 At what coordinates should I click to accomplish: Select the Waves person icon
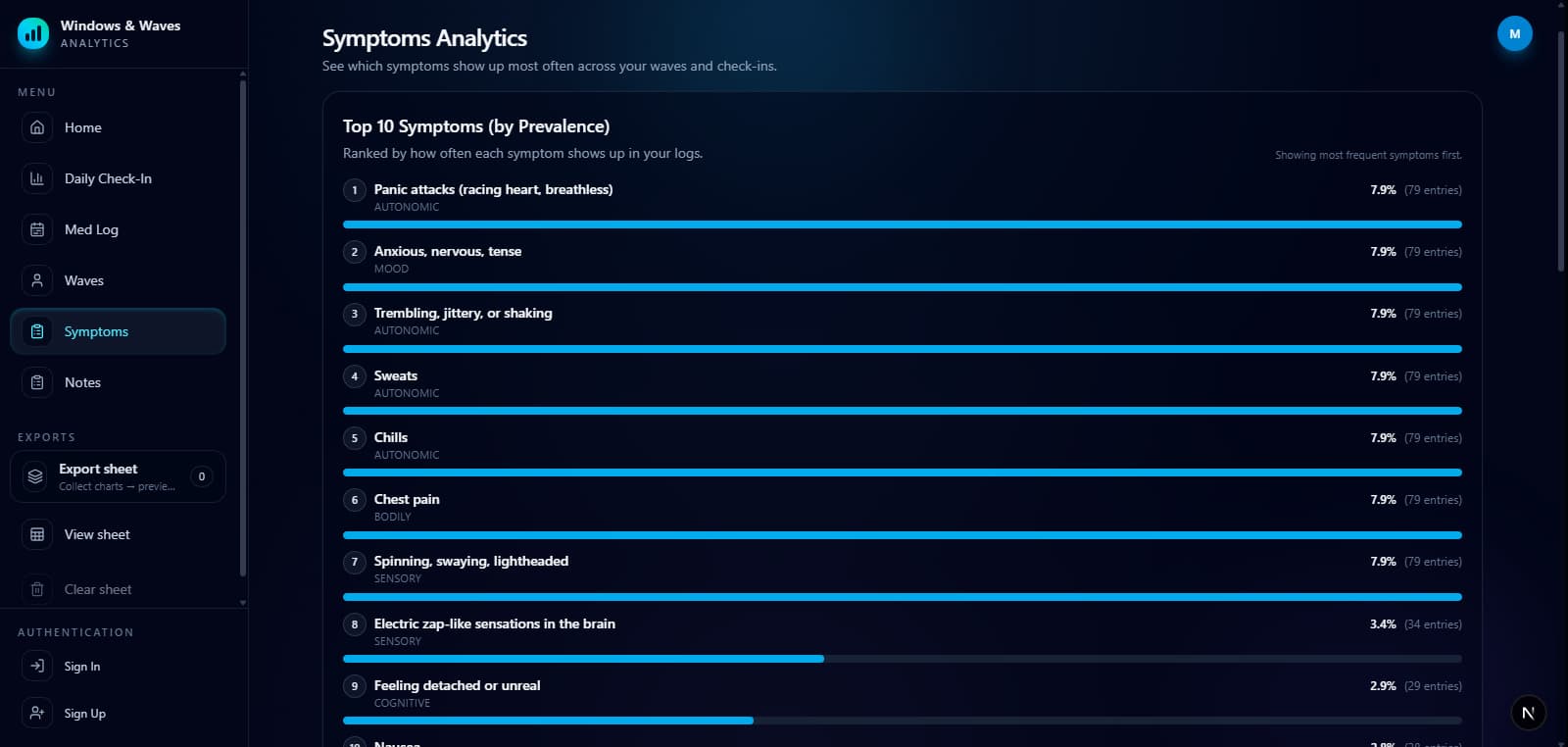[x=36, y=280]
